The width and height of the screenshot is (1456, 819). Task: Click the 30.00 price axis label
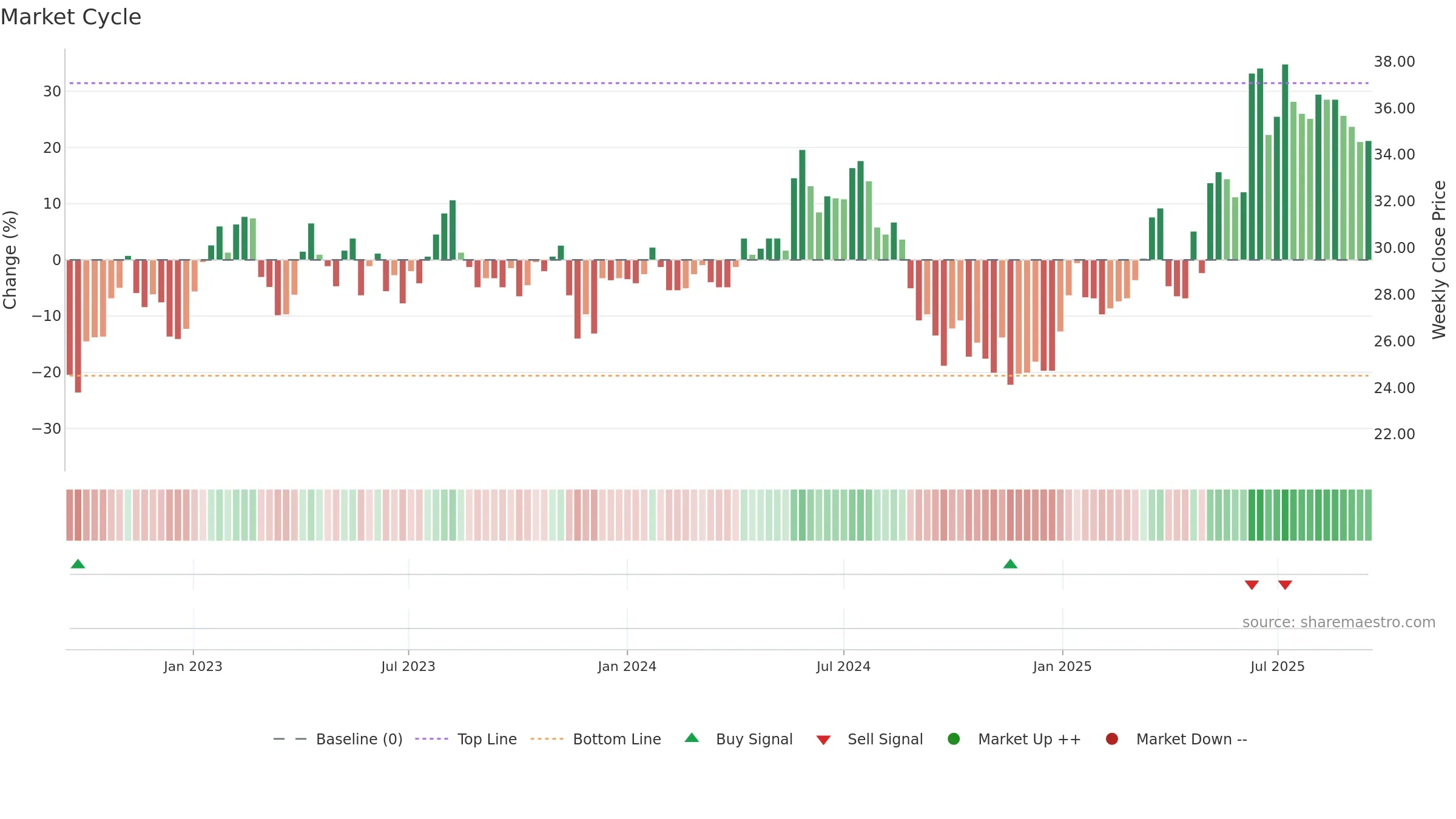pyautogui.click(x=1394, y=248)
